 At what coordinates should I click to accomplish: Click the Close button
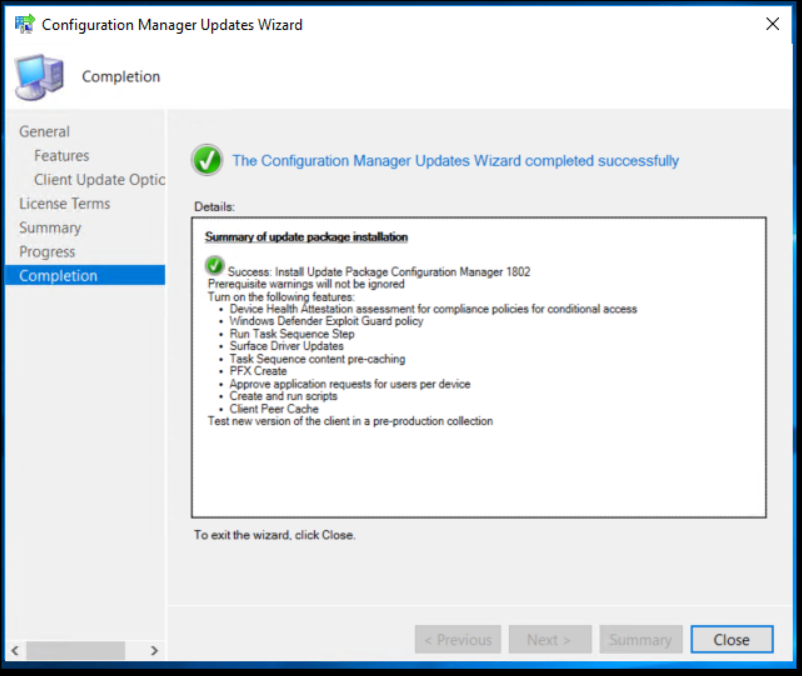731,639
